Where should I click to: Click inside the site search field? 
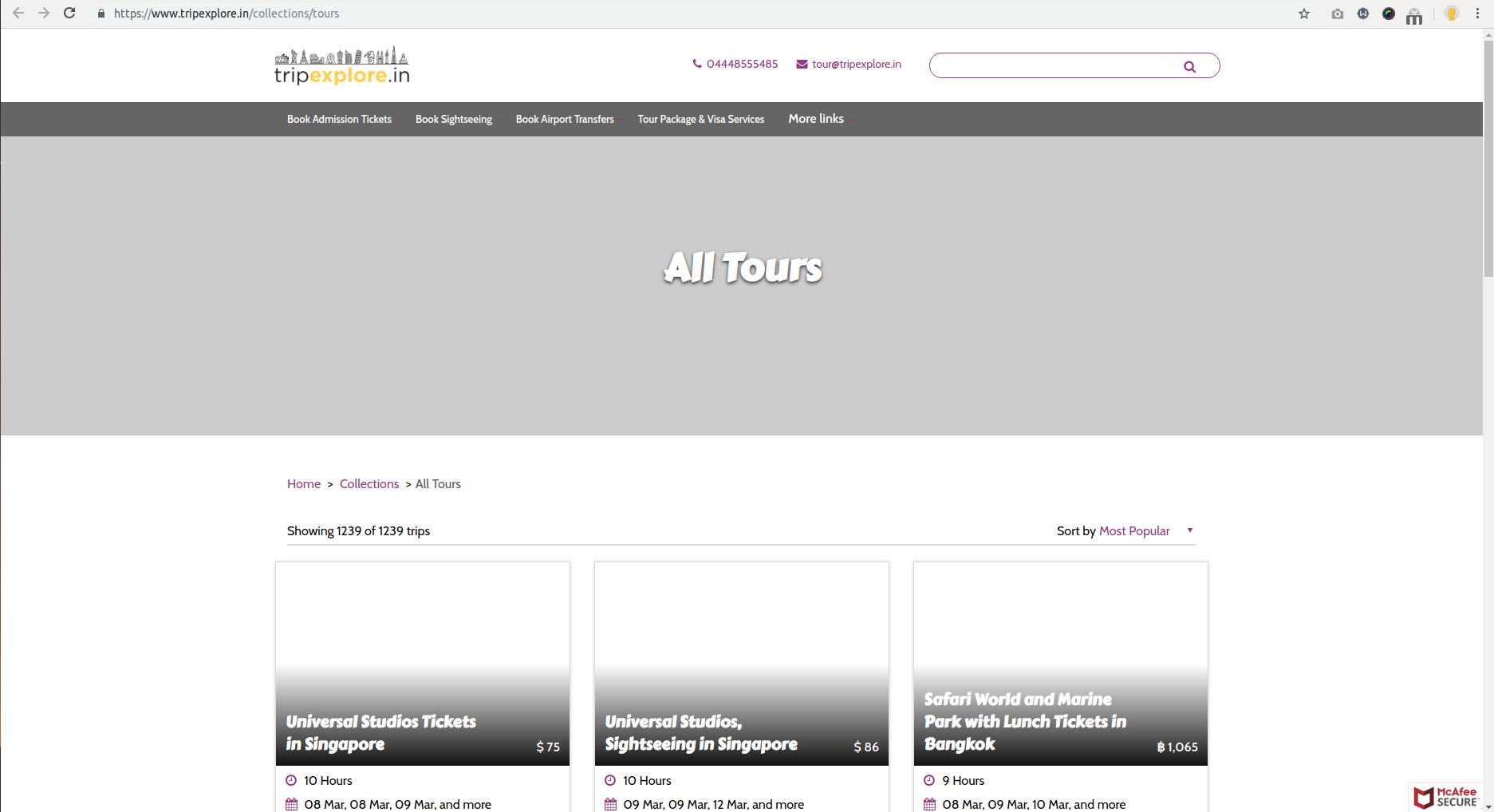1053,65
